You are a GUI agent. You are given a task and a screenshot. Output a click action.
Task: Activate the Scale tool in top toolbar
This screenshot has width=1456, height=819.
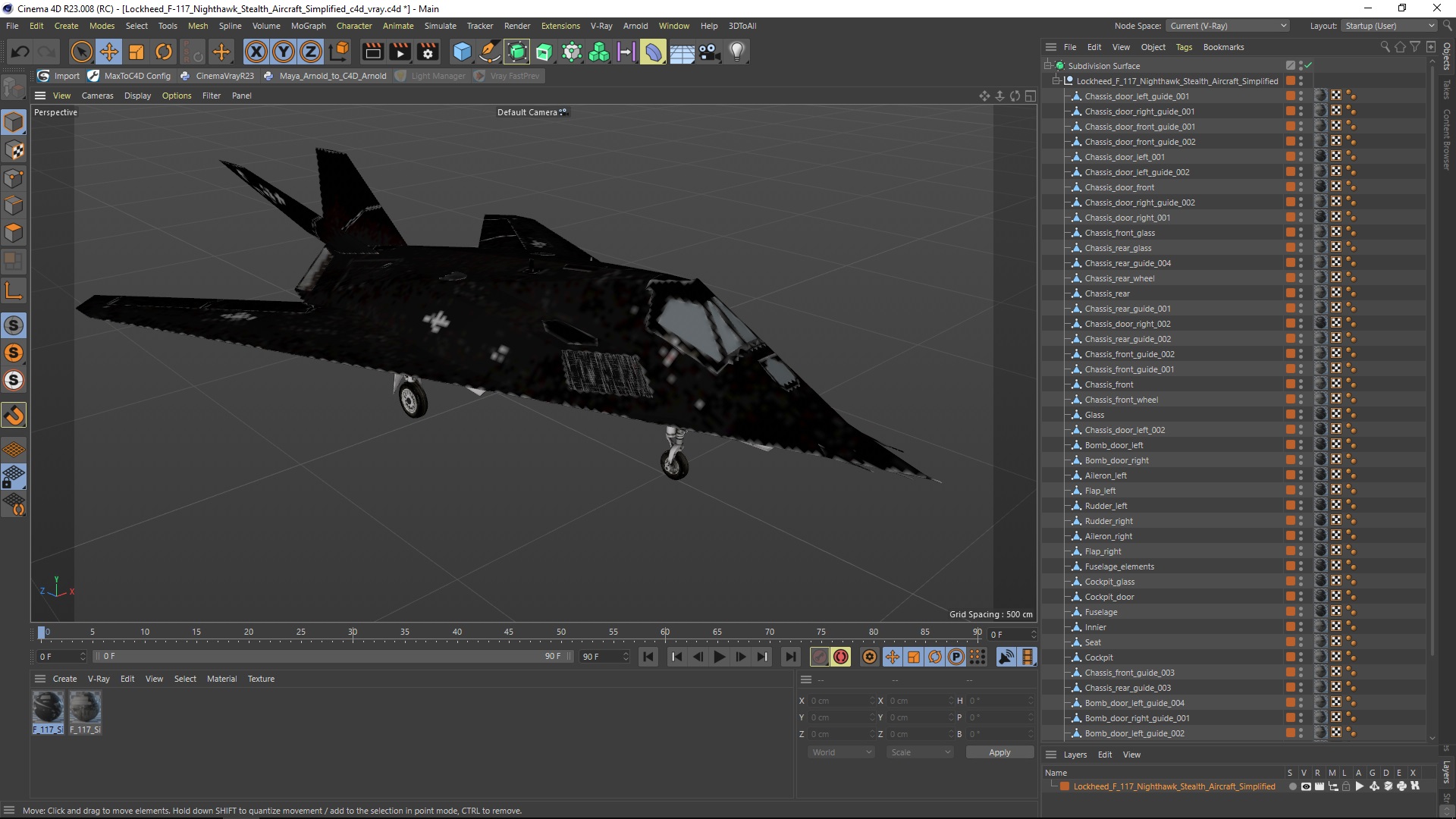click(x=136, y=52)
